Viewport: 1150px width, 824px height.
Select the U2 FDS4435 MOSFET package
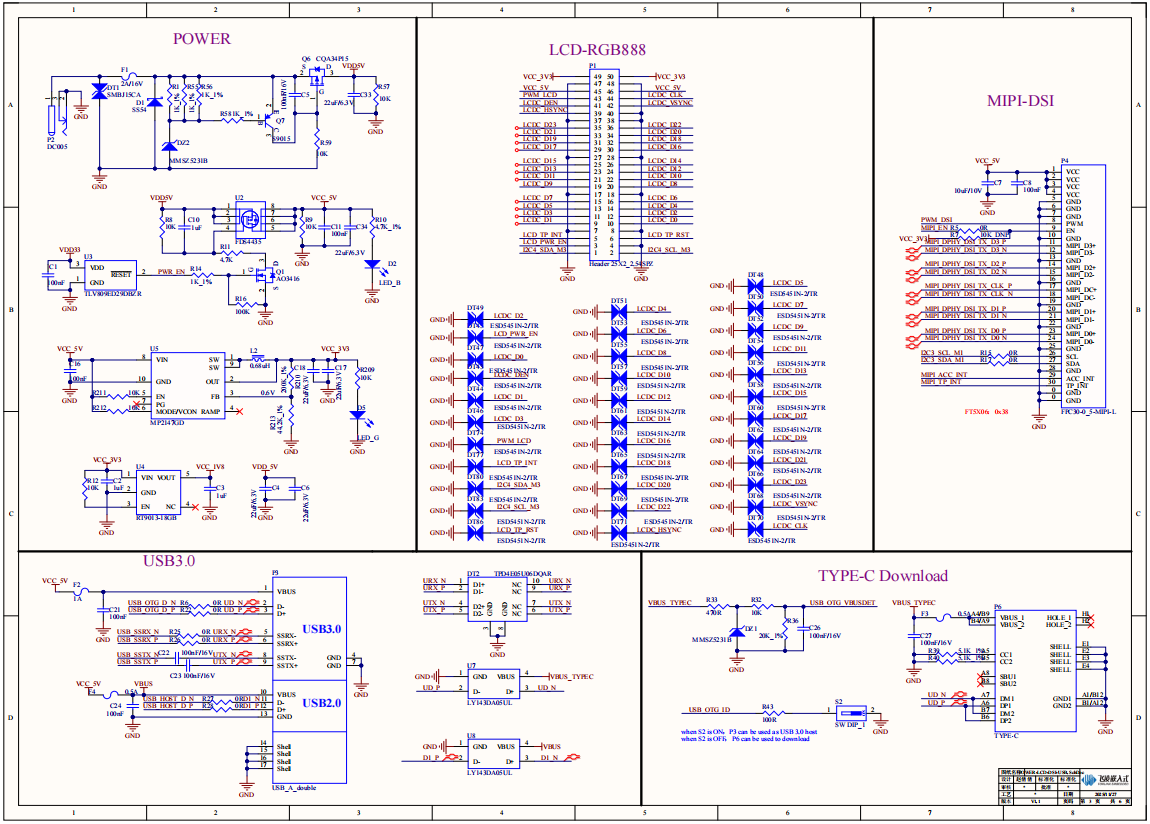click(x=249, y=218)
